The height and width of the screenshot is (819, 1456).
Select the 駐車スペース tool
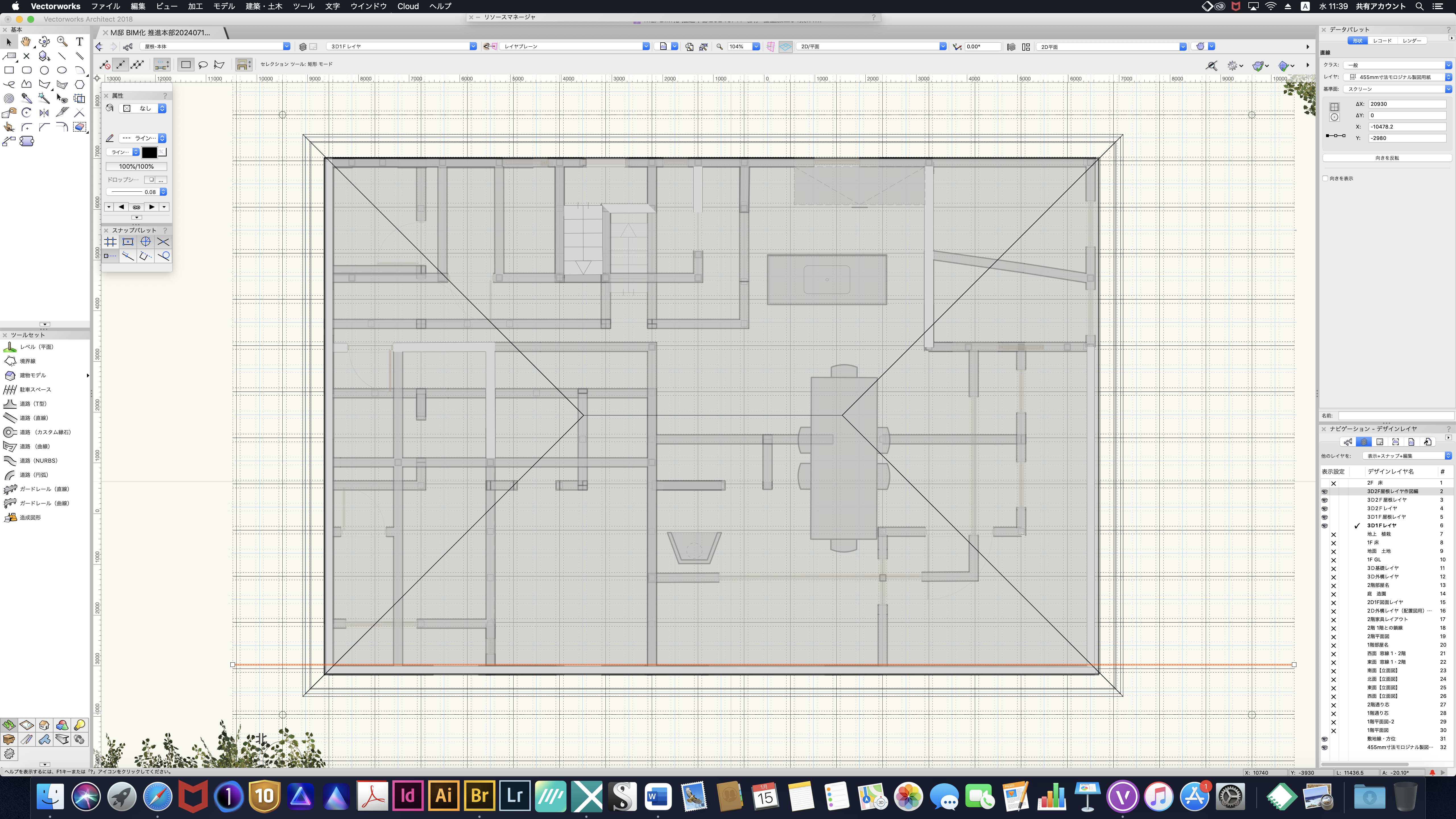click(x=35, y=389)
